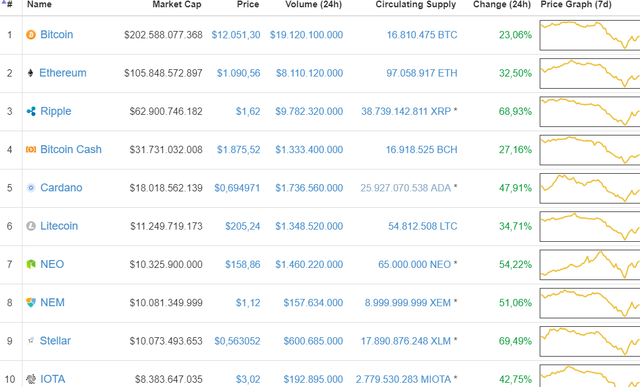This screenshot has width=640, height=387.
Task: Sort by rank using the # column header
Action: coord(8,4)
